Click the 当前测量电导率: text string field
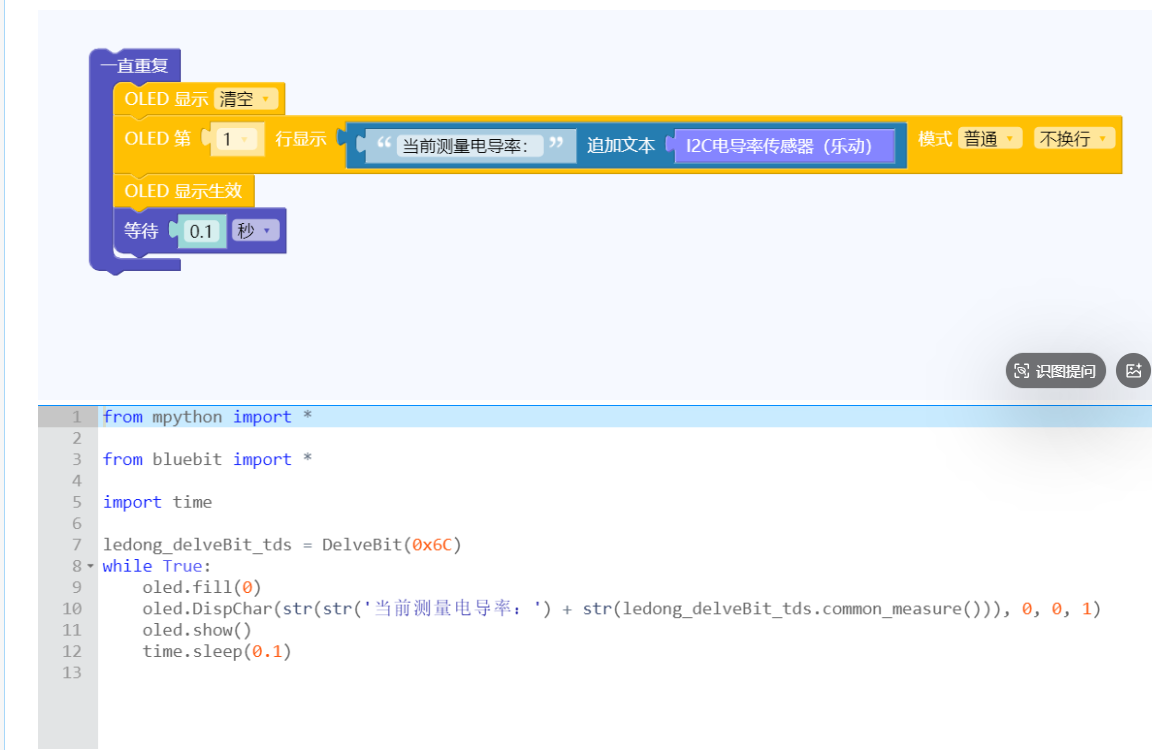The height and width of the screenshot is (750, 1152). pos(468,145)
